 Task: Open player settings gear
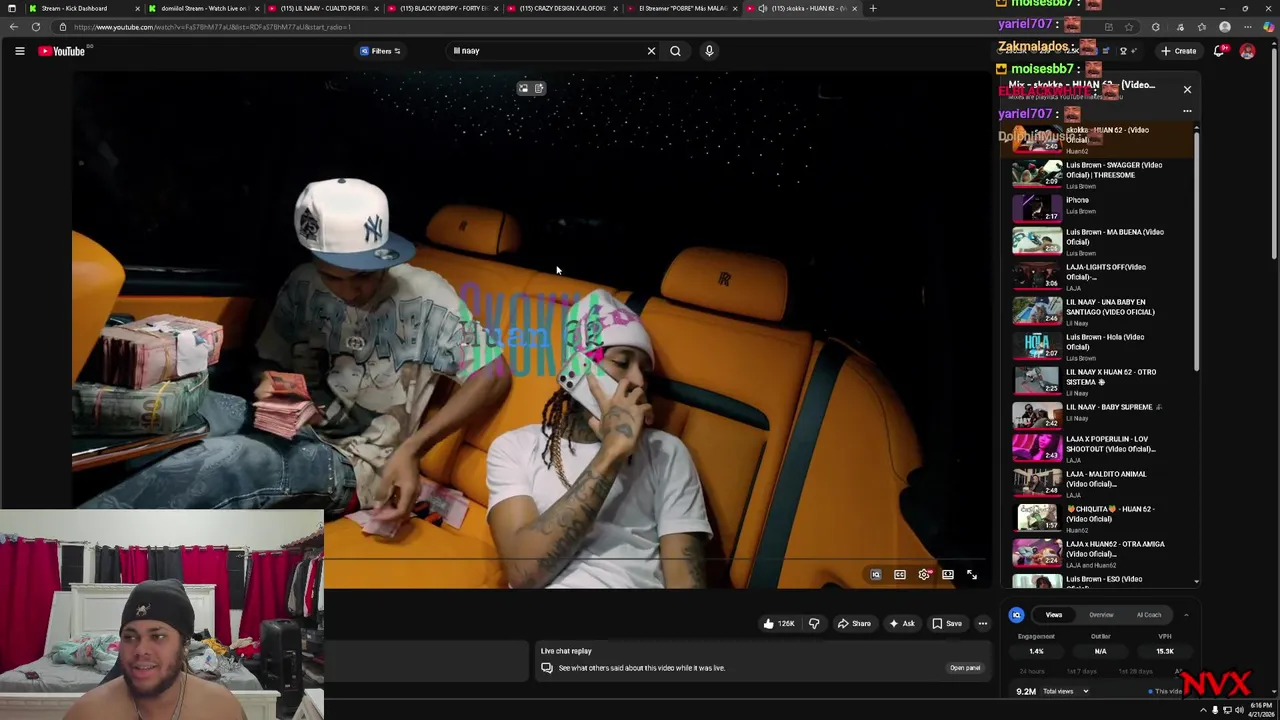[x=924, y=575]
